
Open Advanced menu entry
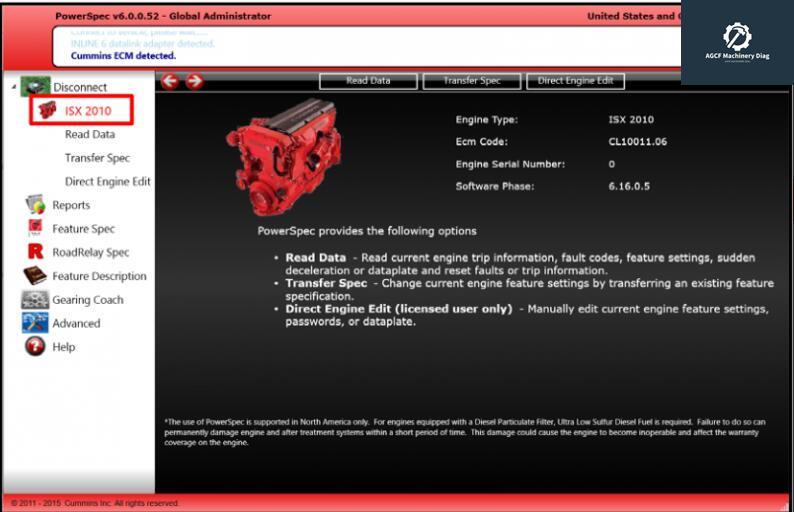point(76,323)
